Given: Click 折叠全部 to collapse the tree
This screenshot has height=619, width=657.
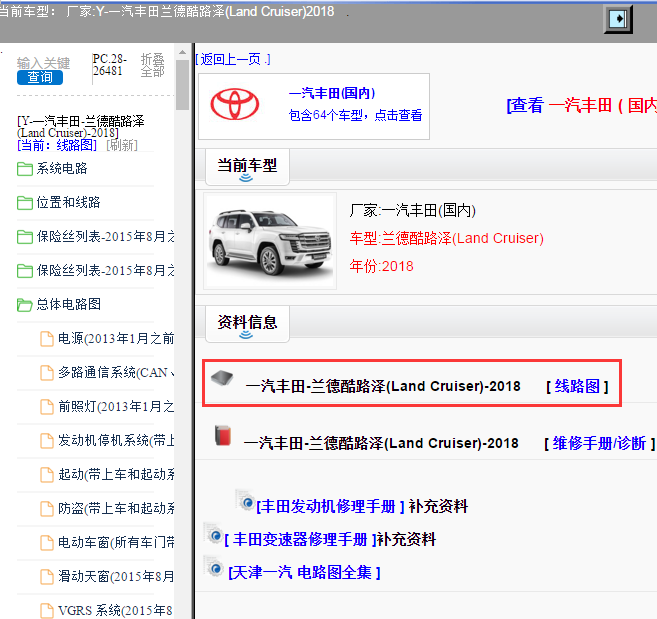Looking at the screenshot, I should (152, 65).
